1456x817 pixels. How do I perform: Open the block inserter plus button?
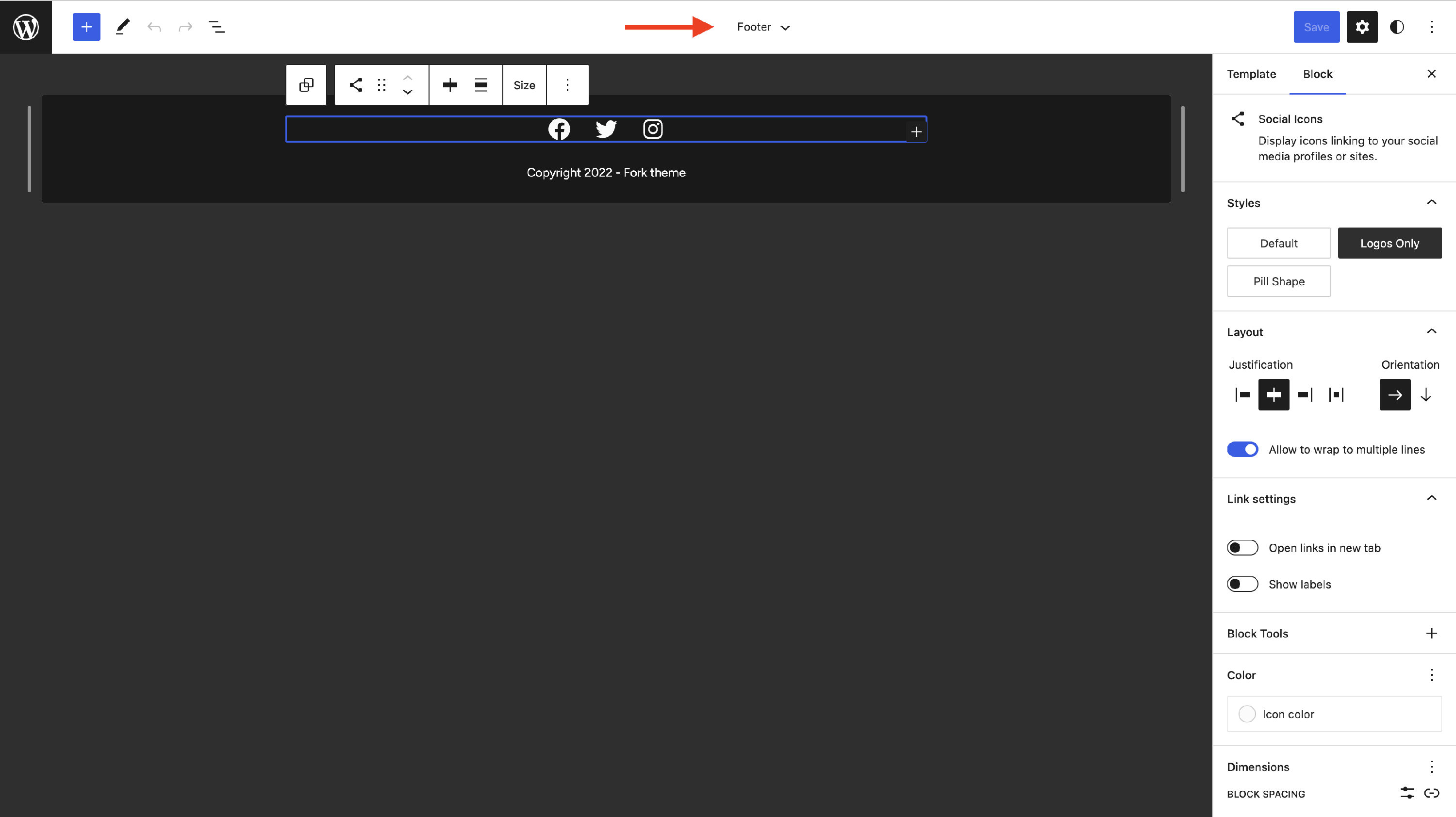[86, 27]
